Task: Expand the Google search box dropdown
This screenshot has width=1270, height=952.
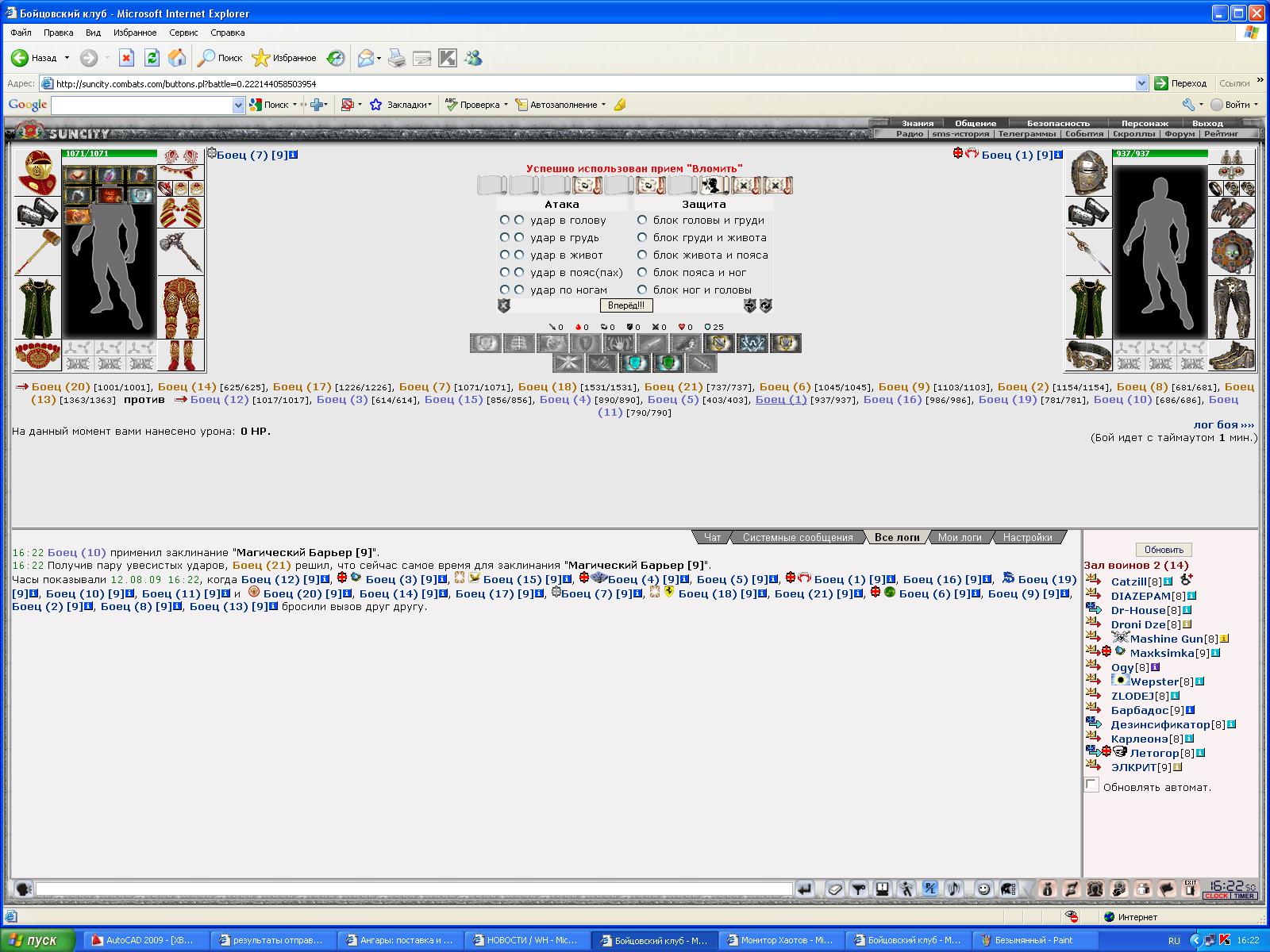Action: coord(238,105)
